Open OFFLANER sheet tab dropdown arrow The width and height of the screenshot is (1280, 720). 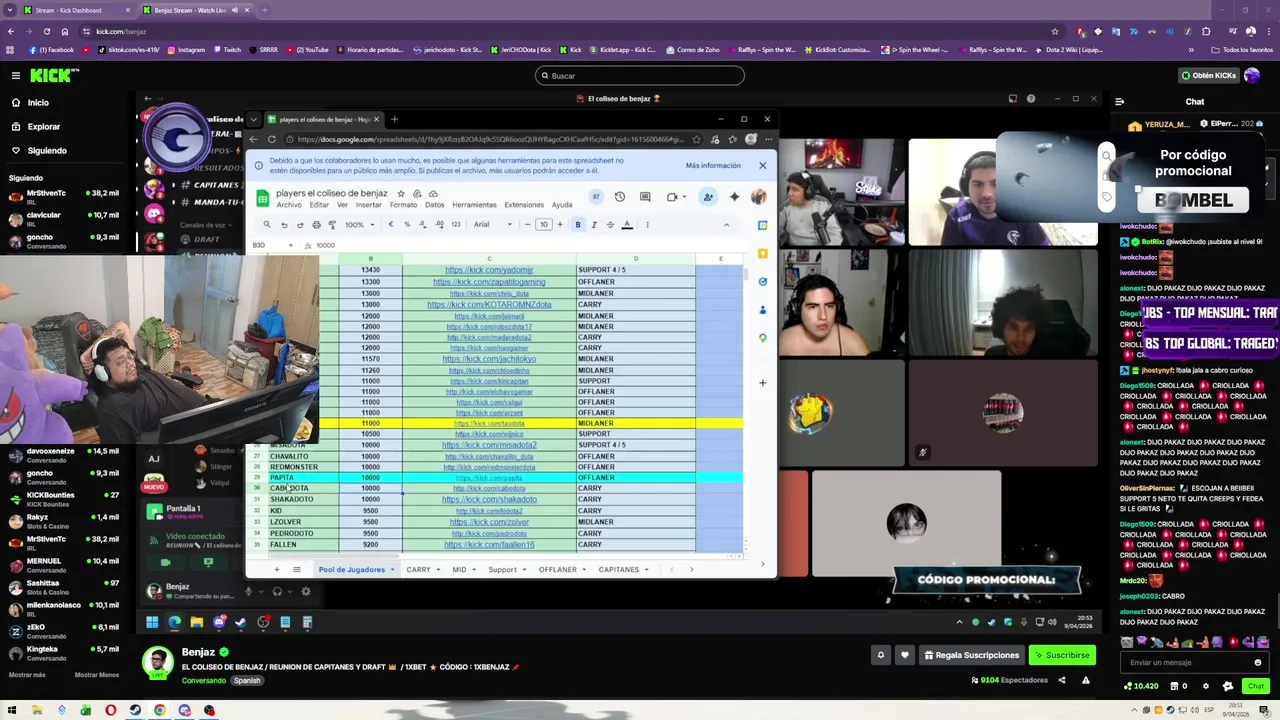pyautogui.click(x=586, y=570)
